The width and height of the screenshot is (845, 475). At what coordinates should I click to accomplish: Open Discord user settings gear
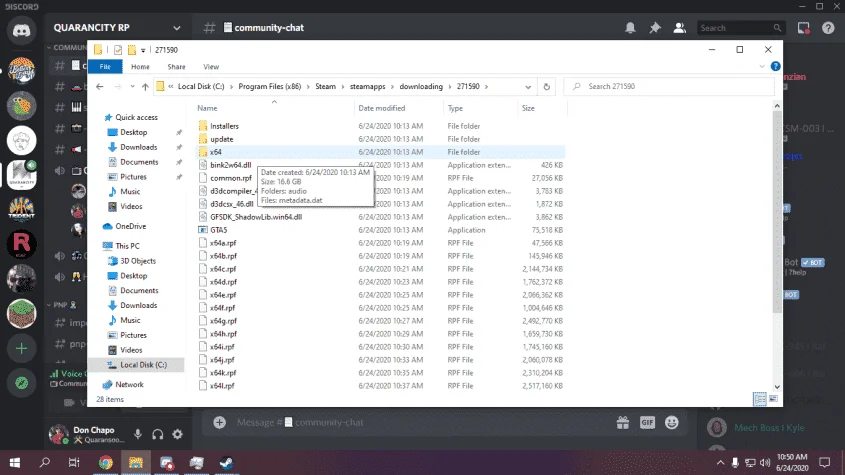(x=177, y=434)
